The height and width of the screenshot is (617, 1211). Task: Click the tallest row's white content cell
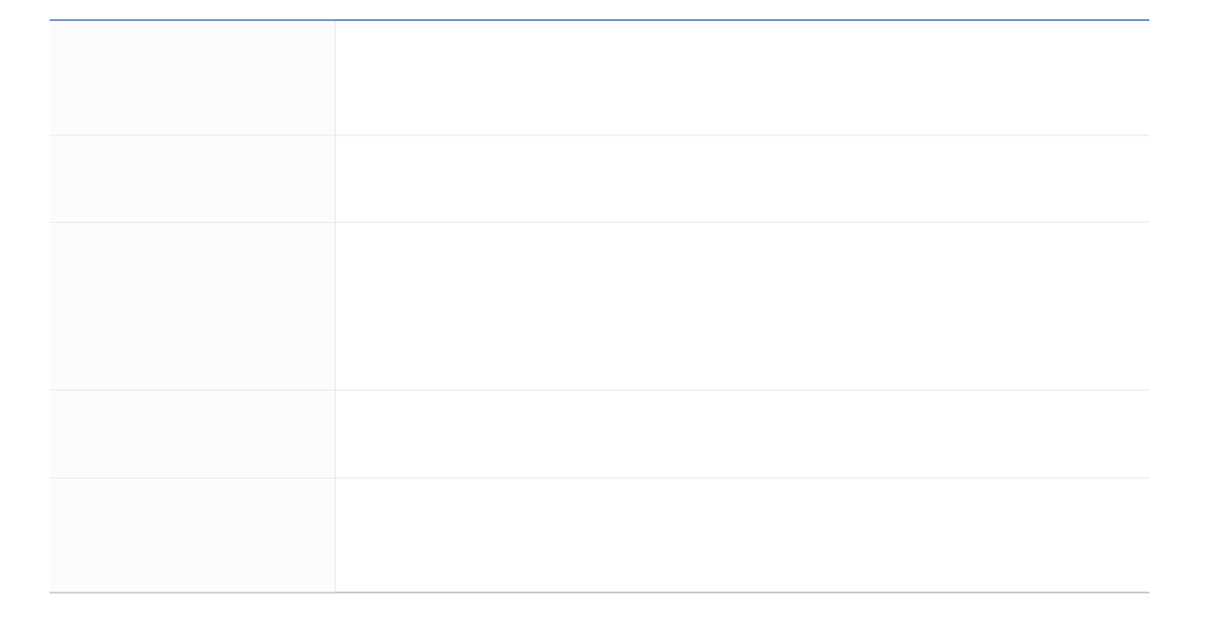[742, 306]
